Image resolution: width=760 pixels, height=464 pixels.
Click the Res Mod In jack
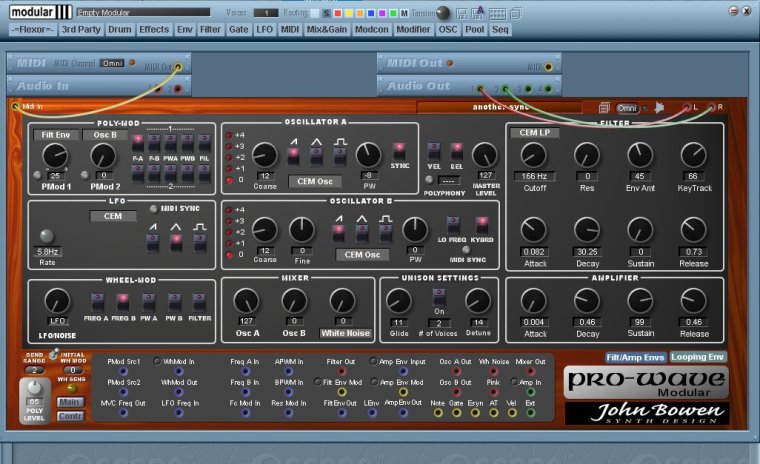288,413
